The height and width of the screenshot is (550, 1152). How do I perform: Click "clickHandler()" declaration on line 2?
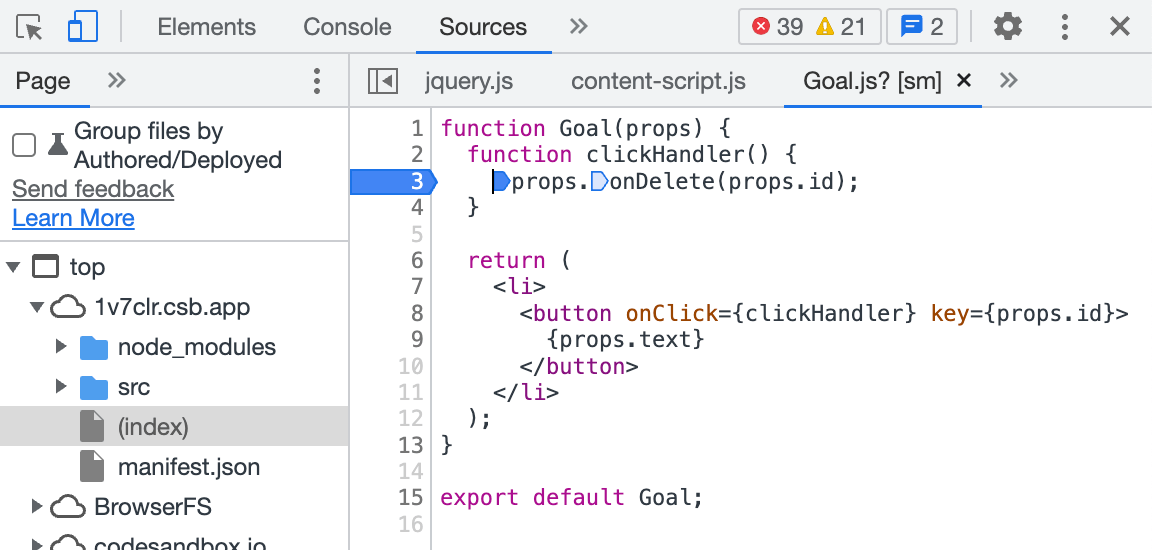677,155
